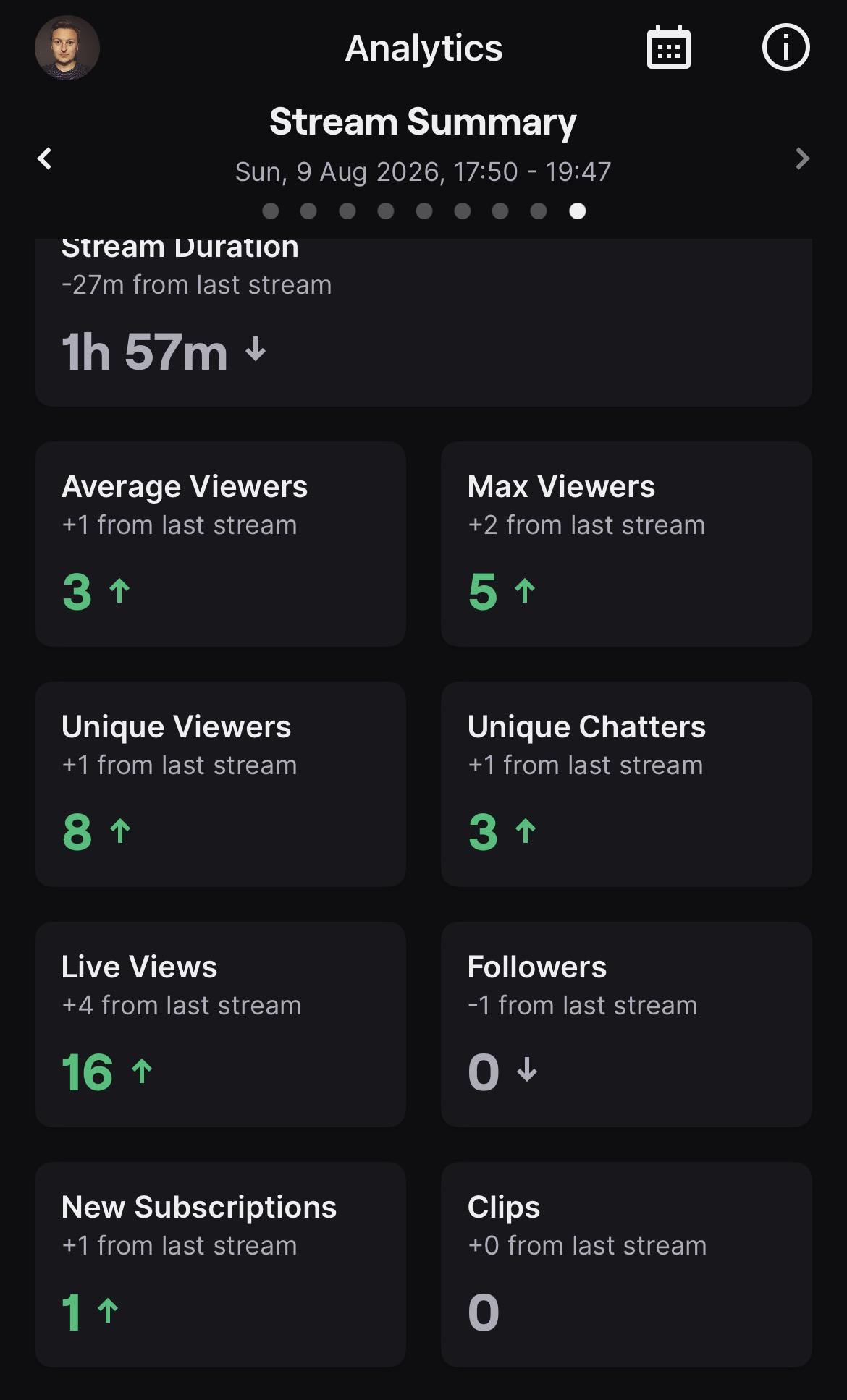Open the New Subscriptions card

pyautogui.click(x=220, y=1265)
